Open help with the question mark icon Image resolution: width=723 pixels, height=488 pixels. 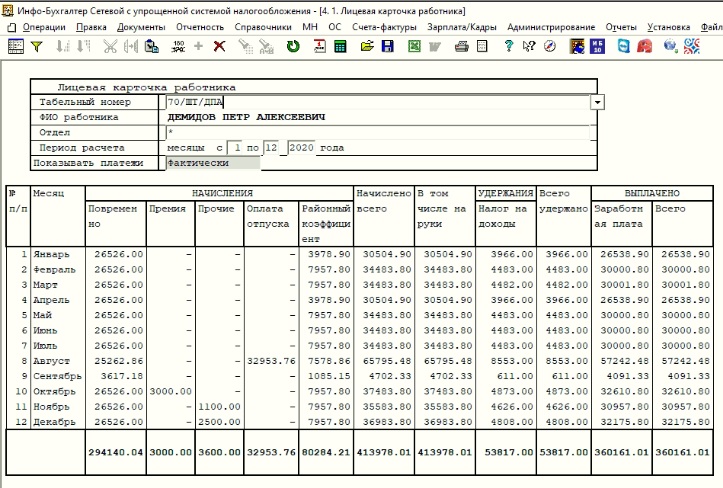tap(508, 46)
